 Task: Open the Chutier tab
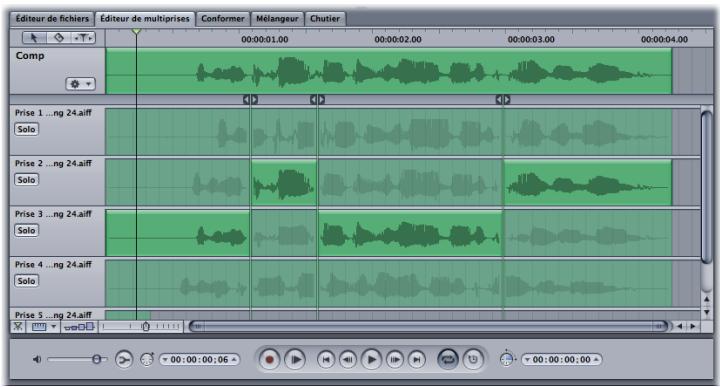click(325, 19)
